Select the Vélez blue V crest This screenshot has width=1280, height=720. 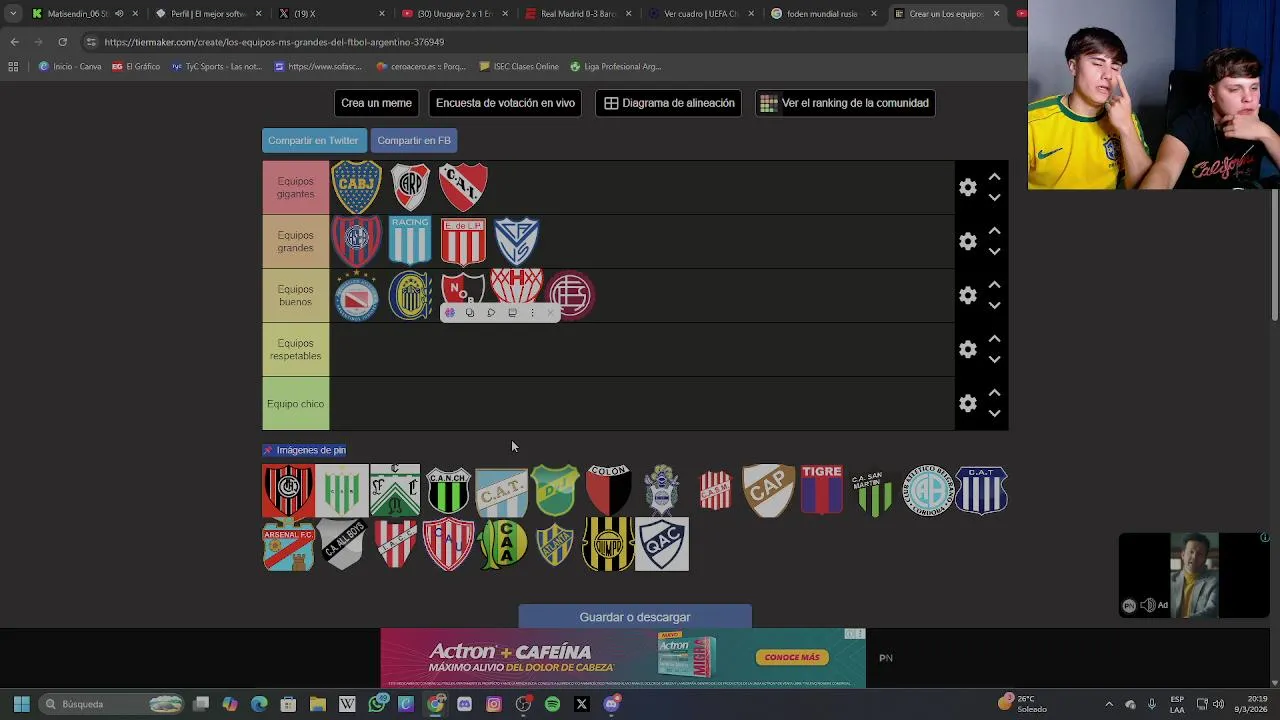pos(517,241)
